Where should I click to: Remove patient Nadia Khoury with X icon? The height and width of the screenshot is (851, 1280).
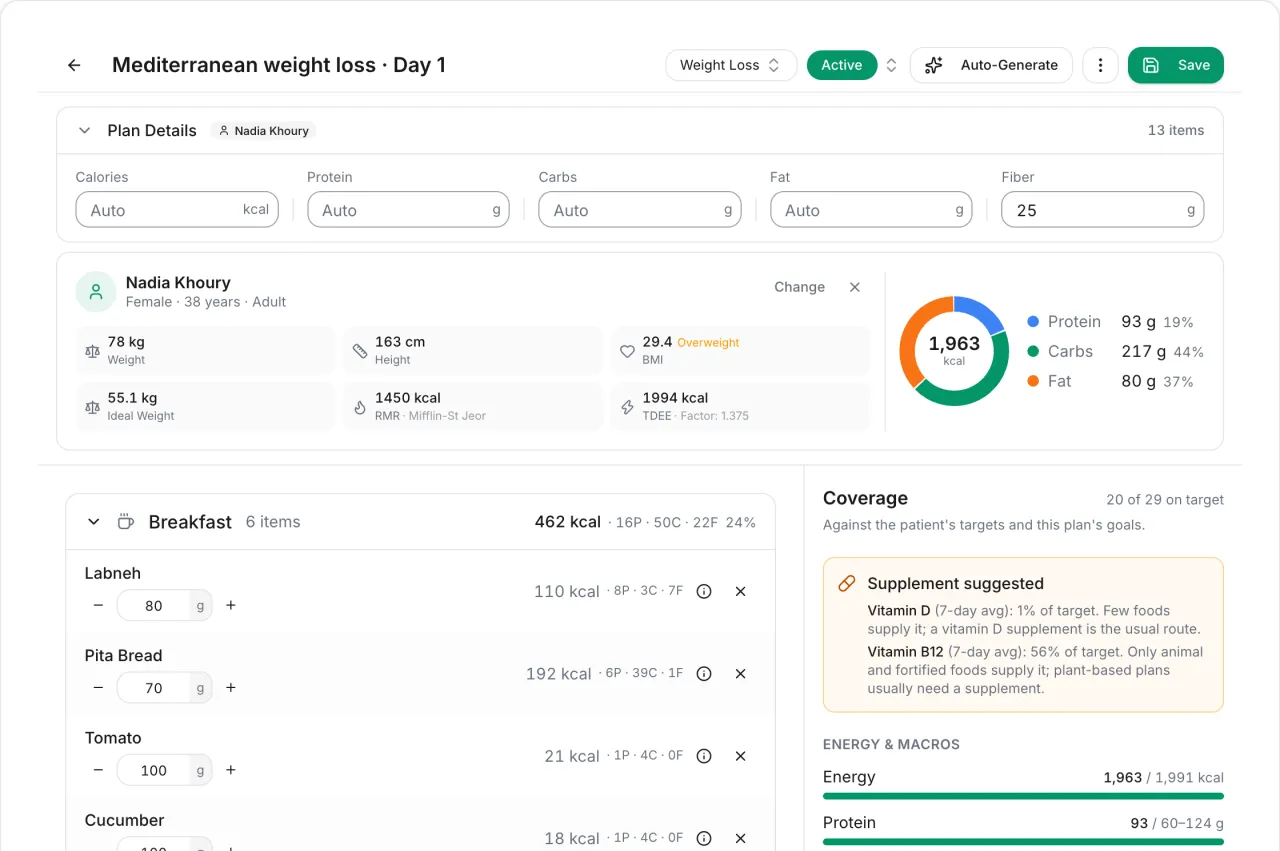click(855, 287)
